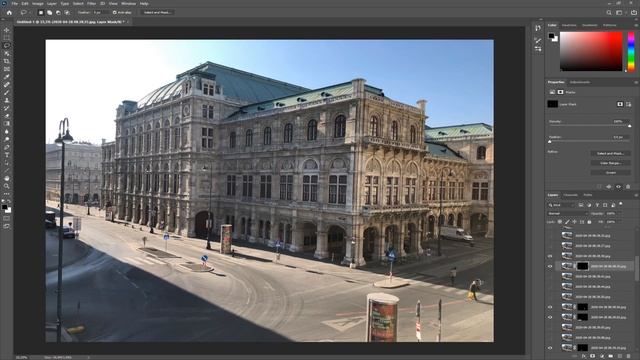Toggle lock image pixels brush icon
The width and height of the screenshot is (640, 360).
[x=567, y=222]
